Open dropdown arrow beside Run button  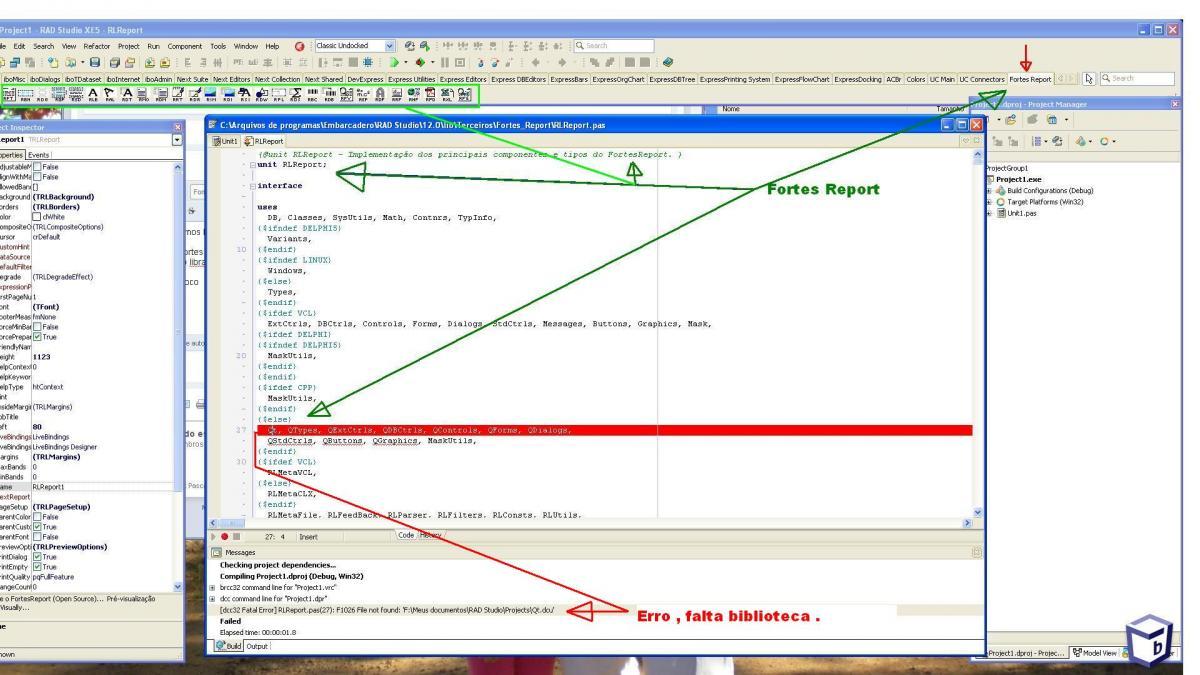pyautogui.click(x=407, y=62)
